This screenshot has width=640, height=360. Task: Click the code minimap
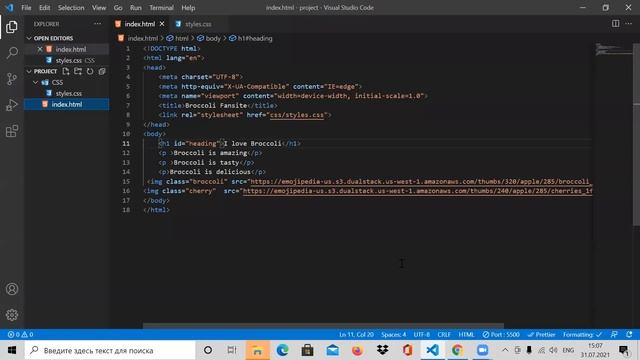coord(613,50)
